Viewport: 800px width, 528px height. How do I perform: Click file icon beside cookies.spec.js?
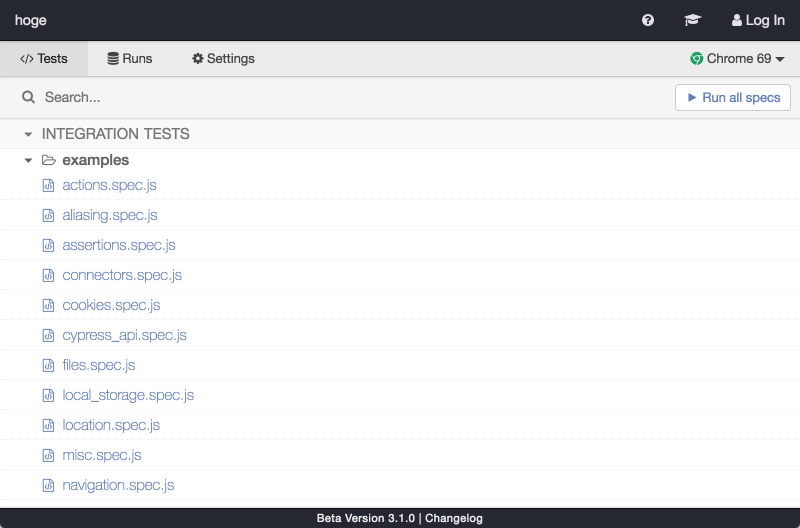pos(47,305)
